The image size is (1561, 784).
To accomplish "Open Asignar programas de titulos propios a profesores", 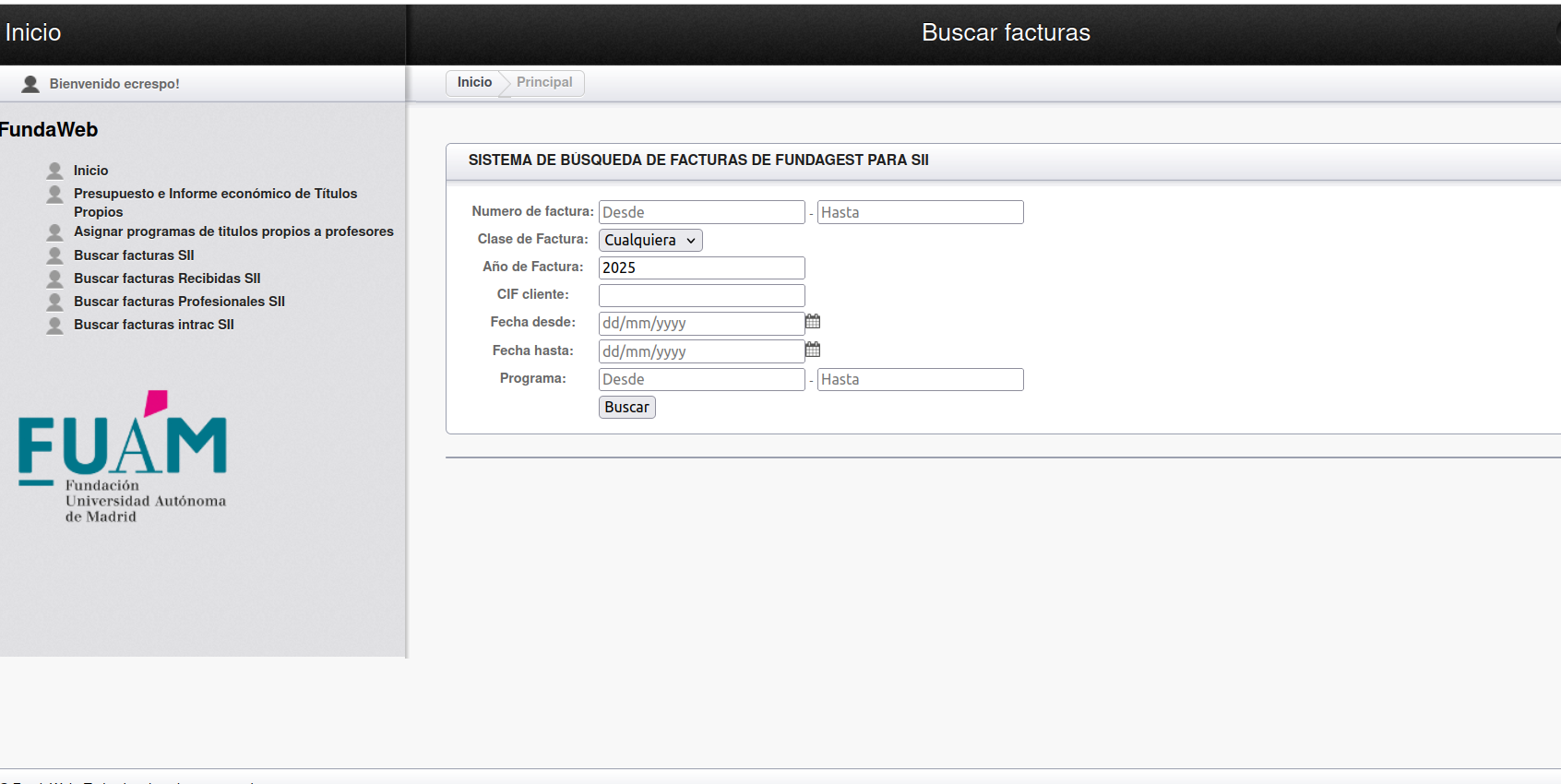I will (x=233, y=232).
